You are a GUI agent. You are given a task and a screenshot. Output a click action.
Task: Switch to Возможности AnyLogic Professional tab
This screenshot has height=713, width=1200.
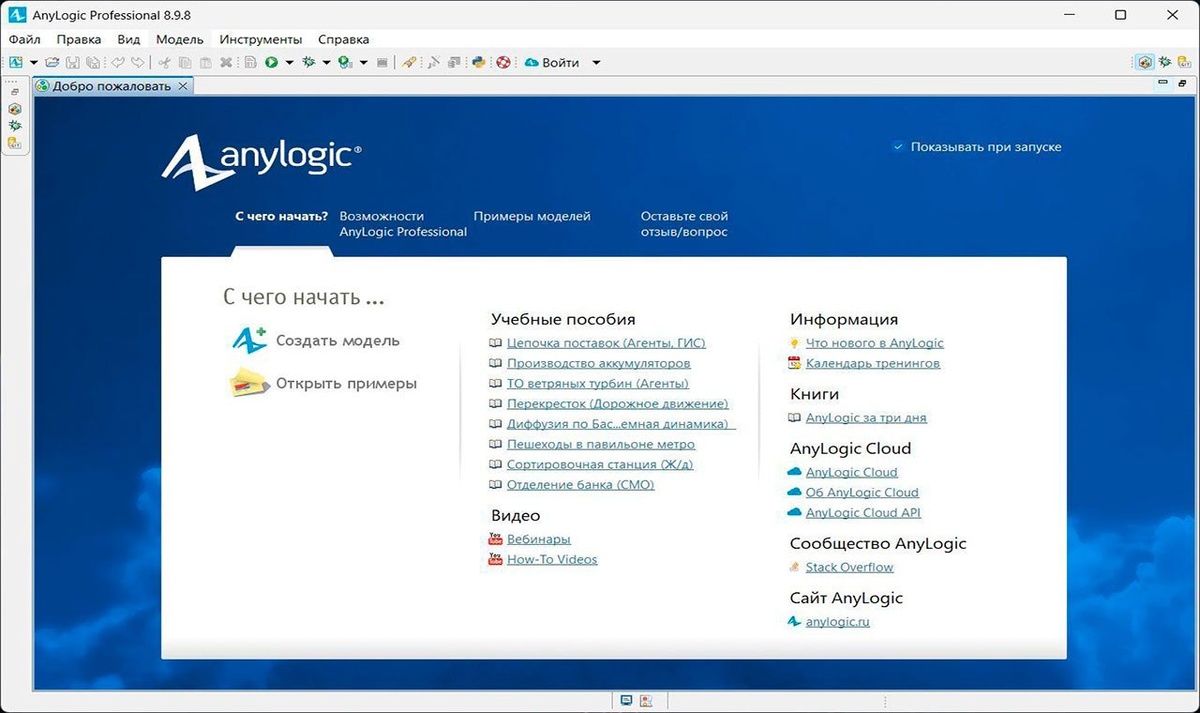pyautogui.click(x=403, y=224)
